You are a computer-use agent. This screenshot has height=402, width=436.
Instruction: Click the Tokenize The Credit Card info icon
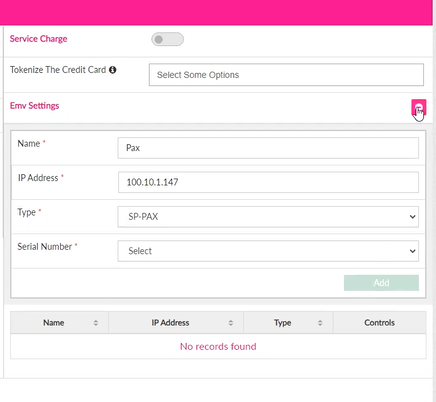[x=113, y=70]
